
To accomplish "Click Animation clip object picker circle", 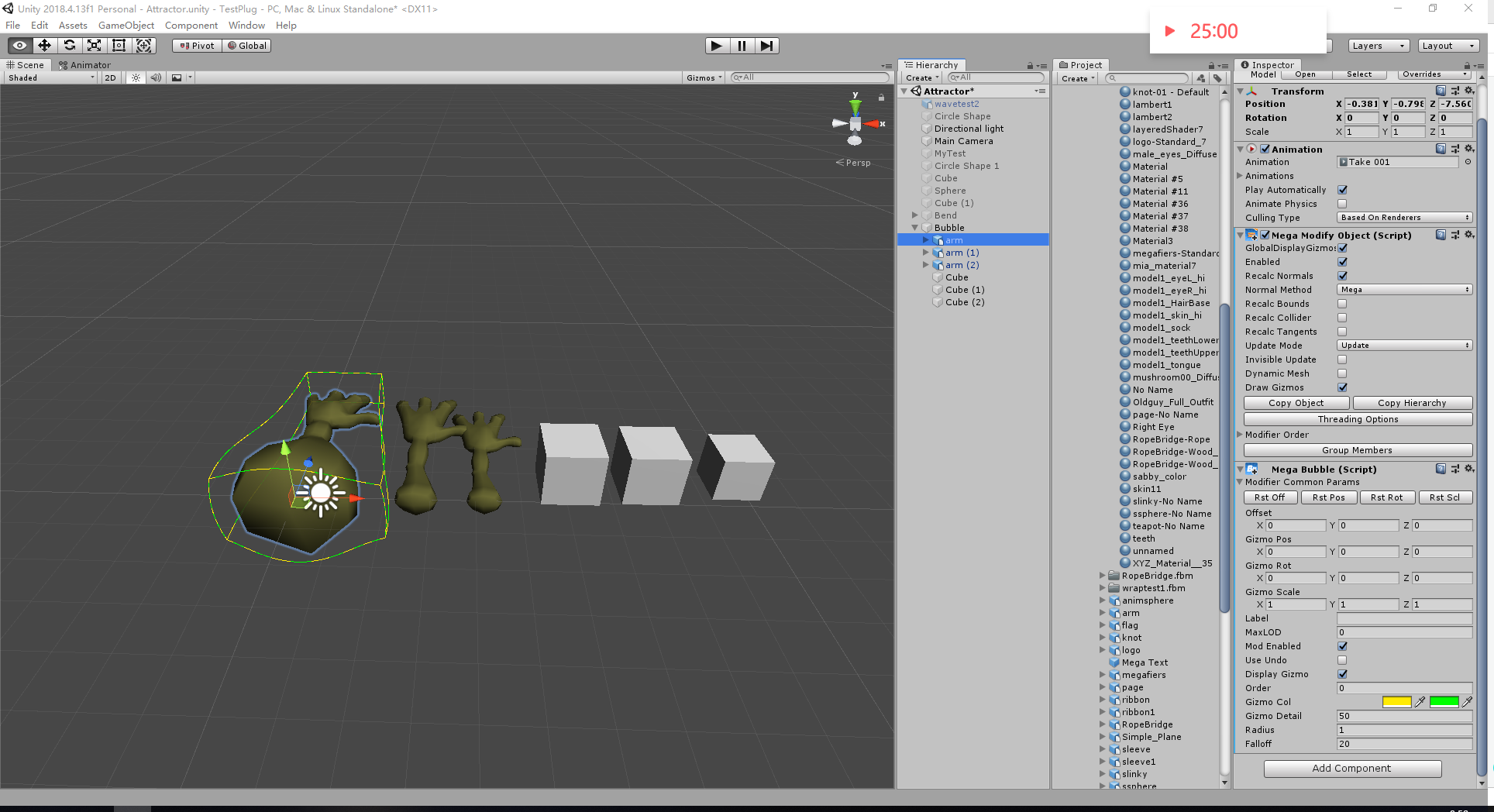I will pyautogui.click(x=1468, y=162).
